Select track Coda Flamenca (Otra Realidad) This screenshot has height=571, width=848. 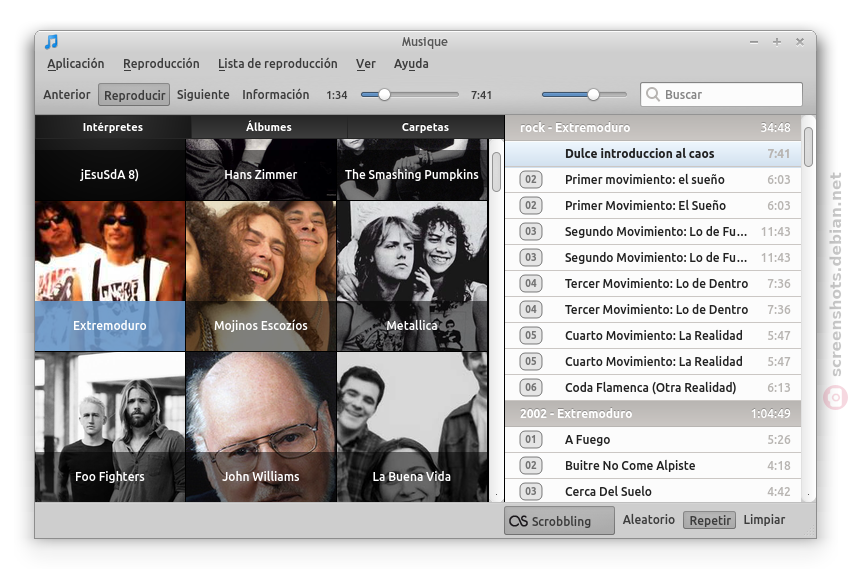click(x=653, y=387)
